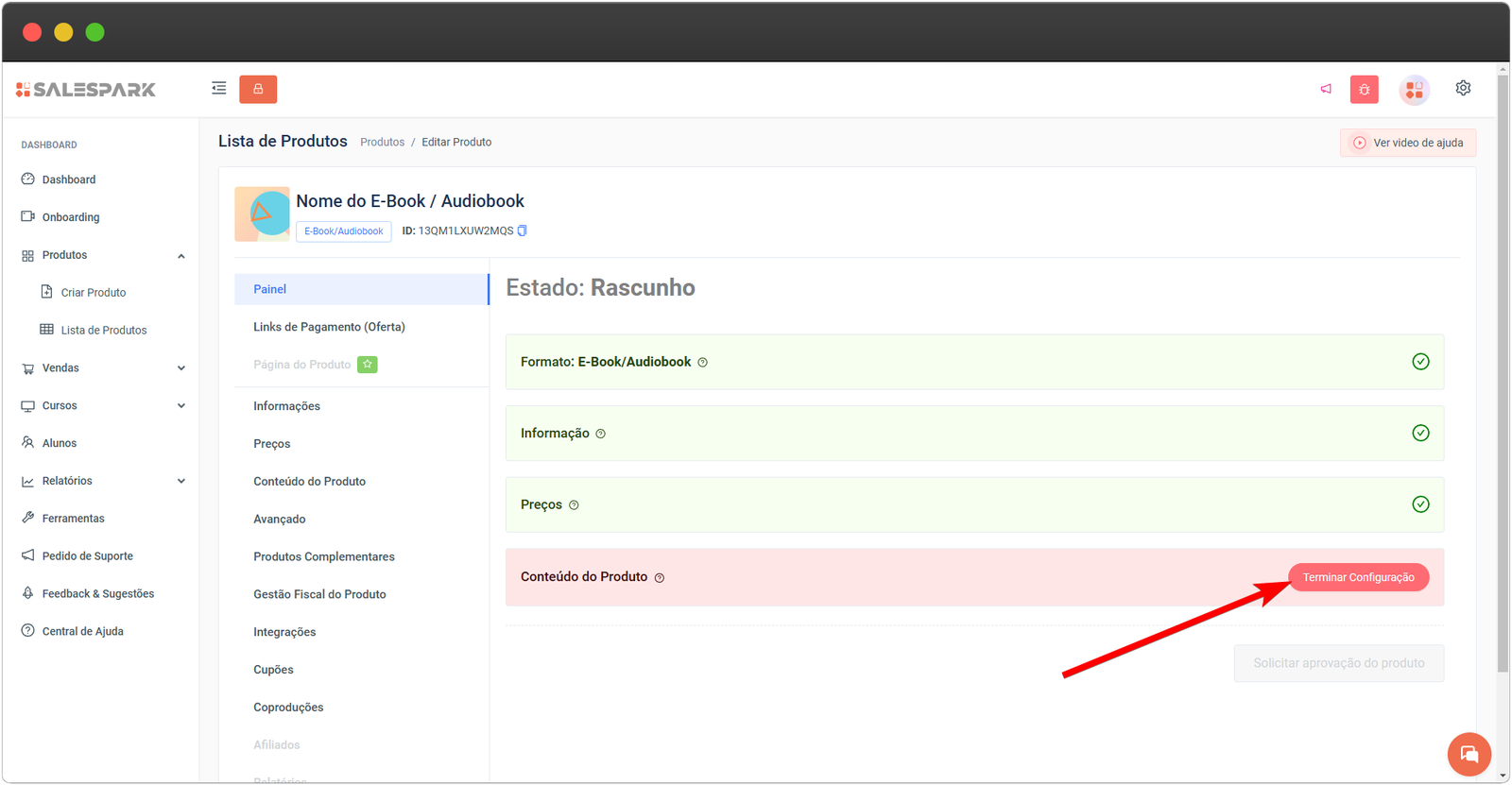The height and width of the screenshot is (785, 1512).
Task: Click the user avatar icon
Action: pyautogui.click(x=1414, y=90)
